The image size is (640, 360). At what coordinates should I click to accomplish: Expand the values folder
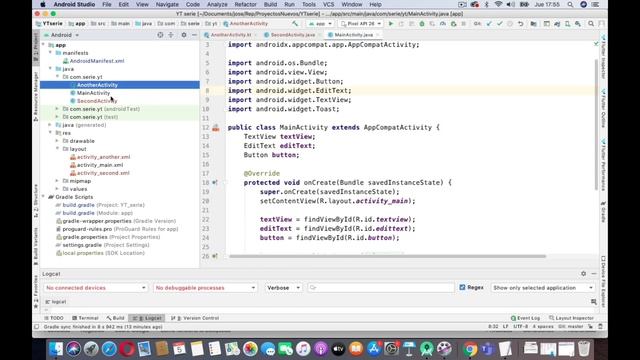(x=57, y=189)
